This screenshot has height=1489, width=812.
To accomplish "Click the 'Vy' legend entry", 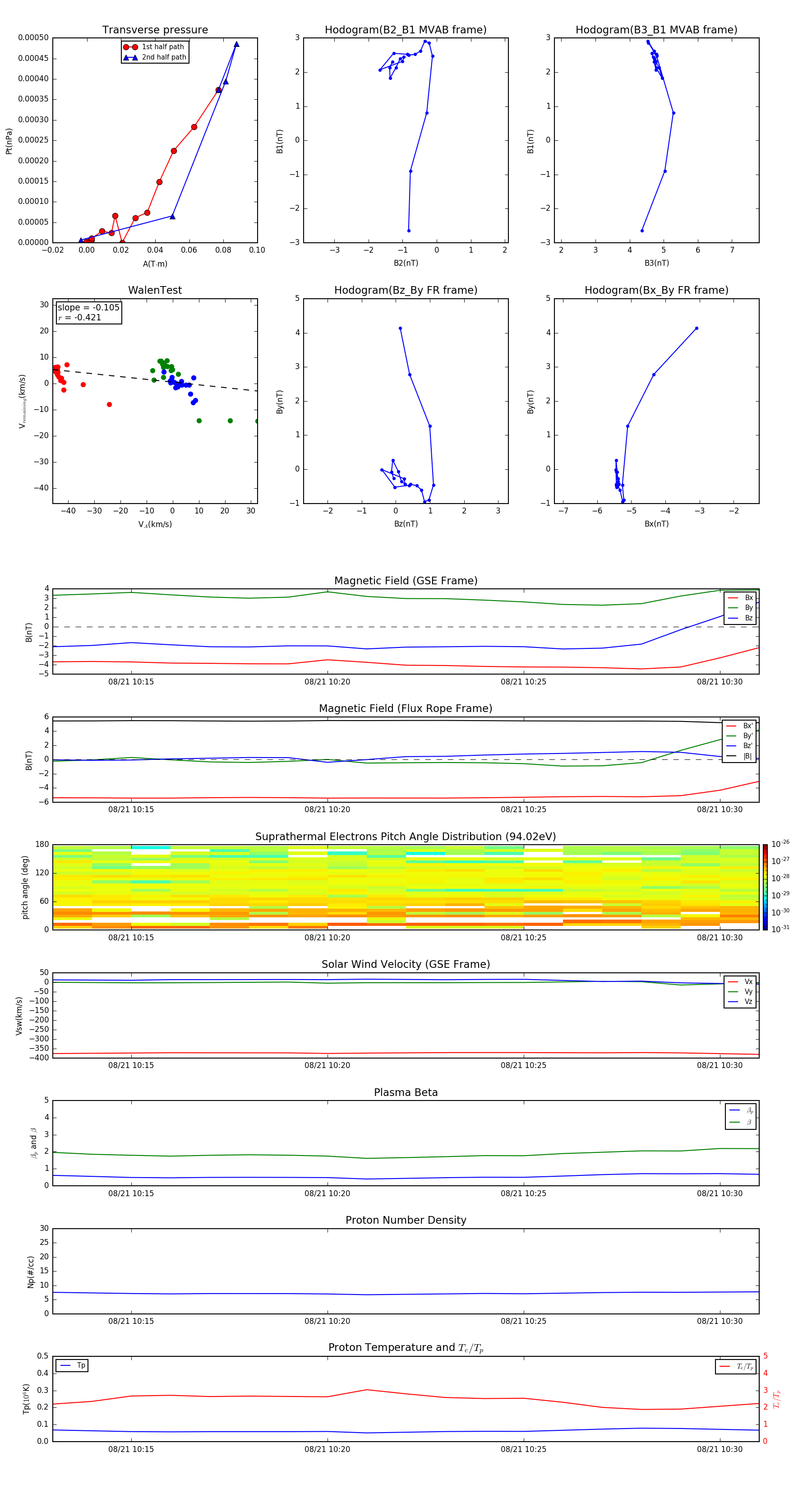I will pyautogui.click(x=740, y=991).
